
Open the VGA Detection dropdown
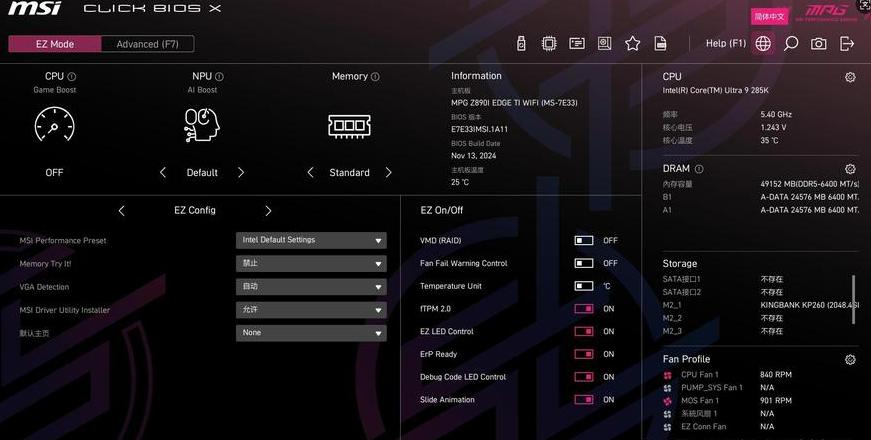[x=311, y=287]
